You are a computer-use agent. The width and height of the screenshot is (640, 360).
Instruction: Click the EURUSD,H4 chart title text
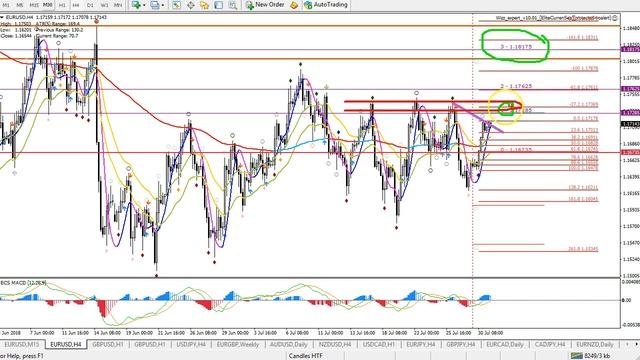point(19,18)
